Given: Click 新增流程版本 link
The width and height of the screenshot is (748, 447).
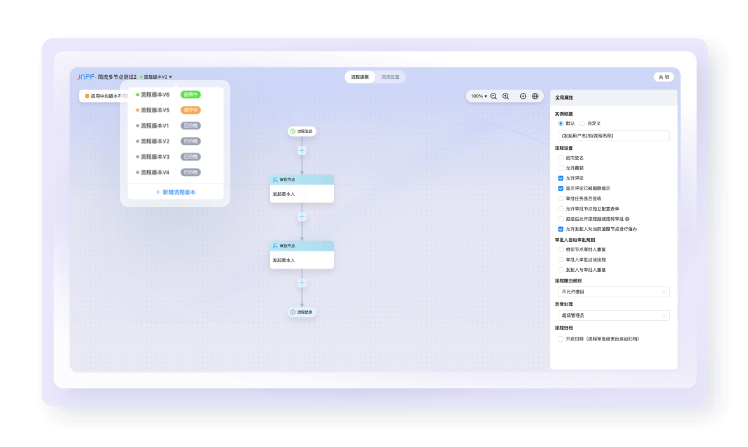Looking at the screenshot, I should point(176,192).
